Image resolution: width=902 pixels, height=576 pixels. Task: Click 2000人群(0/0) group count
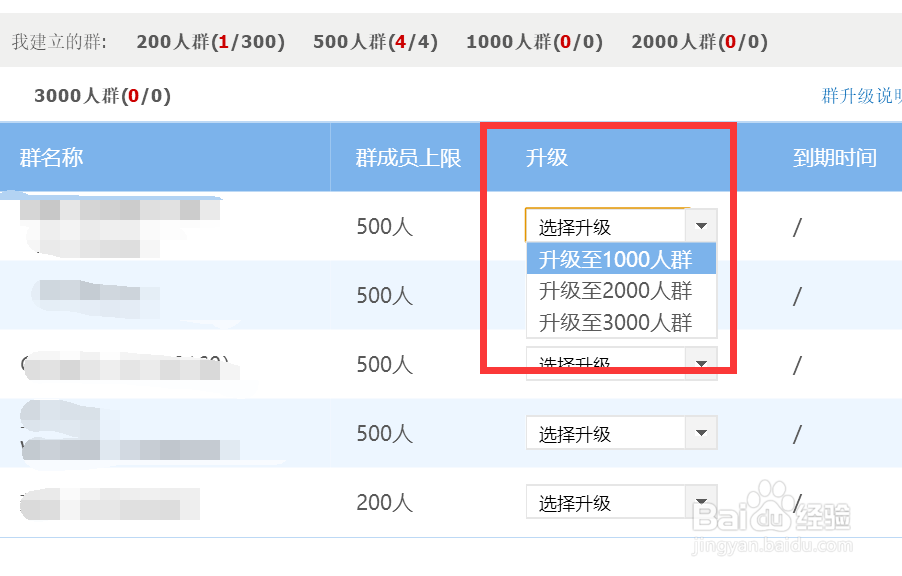point(699,42)
